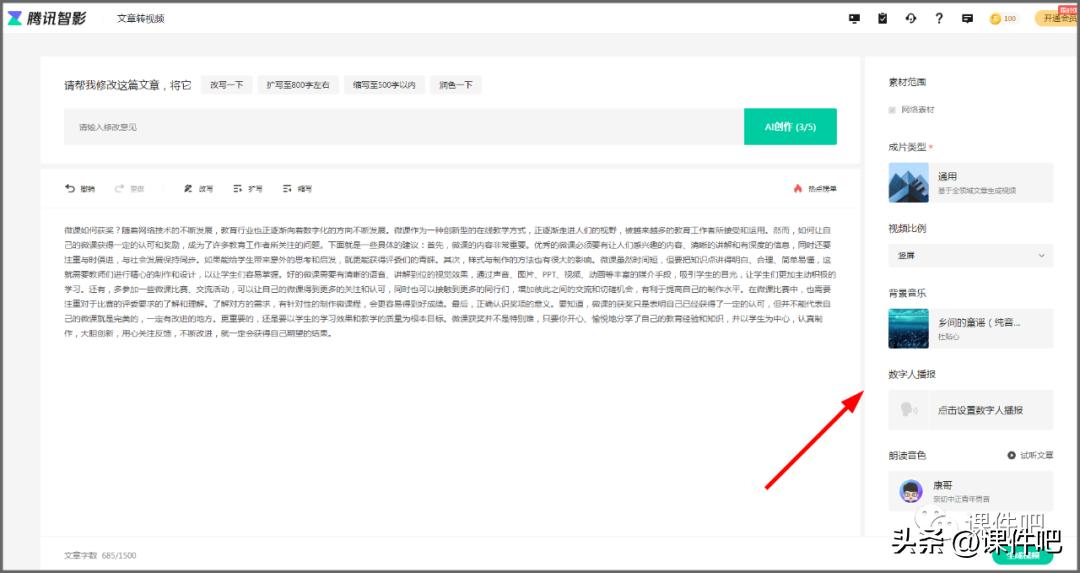Screen dimensions: 1080x573
Task: Click the background music 乡间的童谣 card
Action: (970, 329)
